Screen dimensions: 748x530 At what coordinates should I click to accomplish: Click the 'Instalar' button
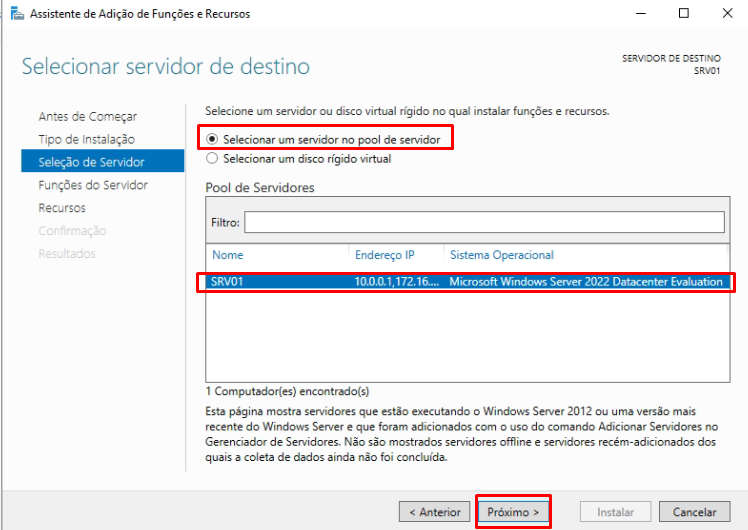(x=615, y=512)
